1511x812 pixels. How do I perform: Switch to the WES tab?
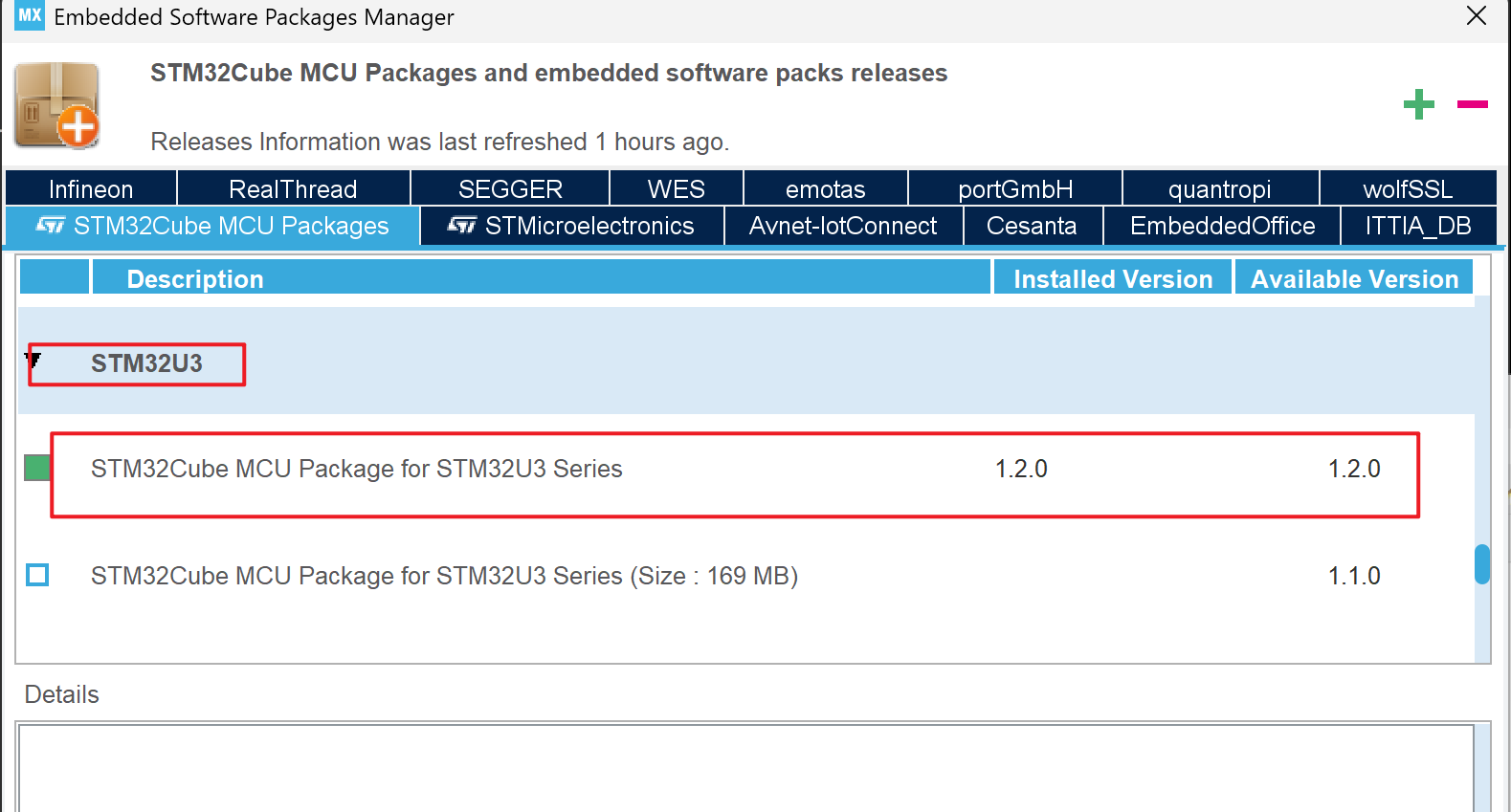676,189
